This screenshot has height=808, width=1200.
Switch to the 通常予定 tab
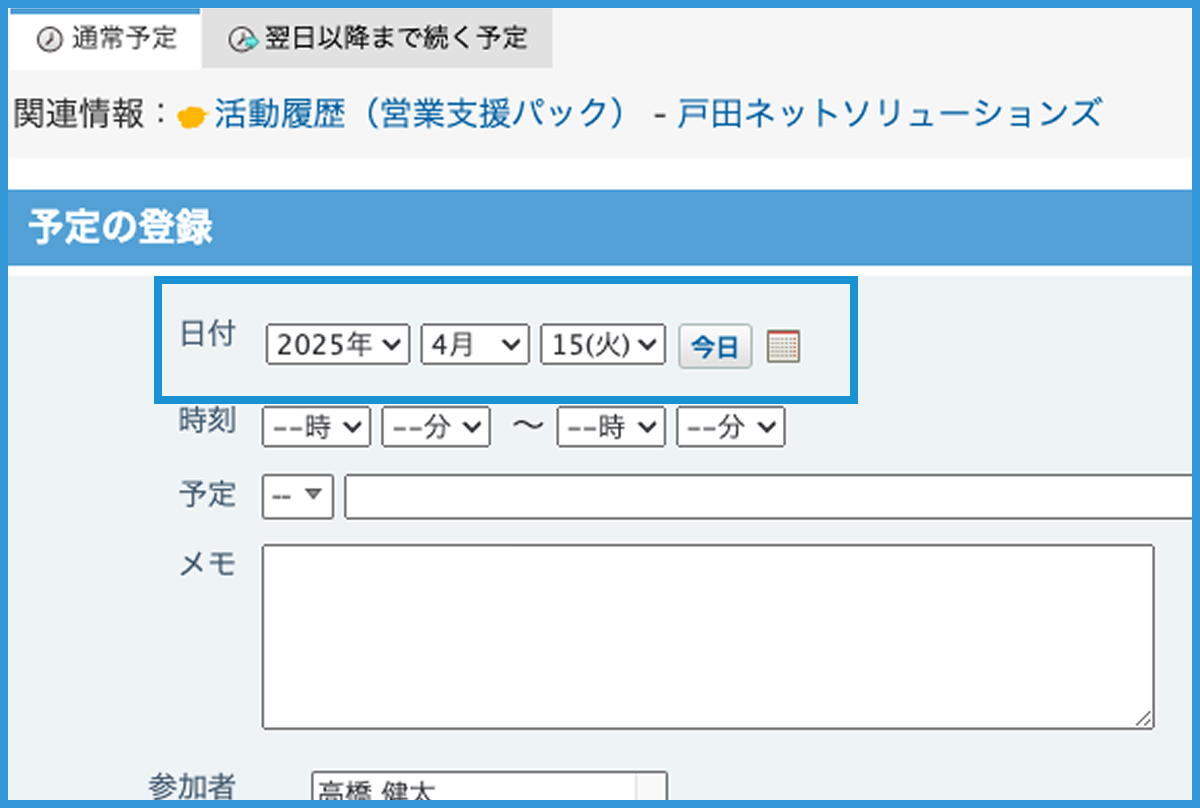point(106,39)
